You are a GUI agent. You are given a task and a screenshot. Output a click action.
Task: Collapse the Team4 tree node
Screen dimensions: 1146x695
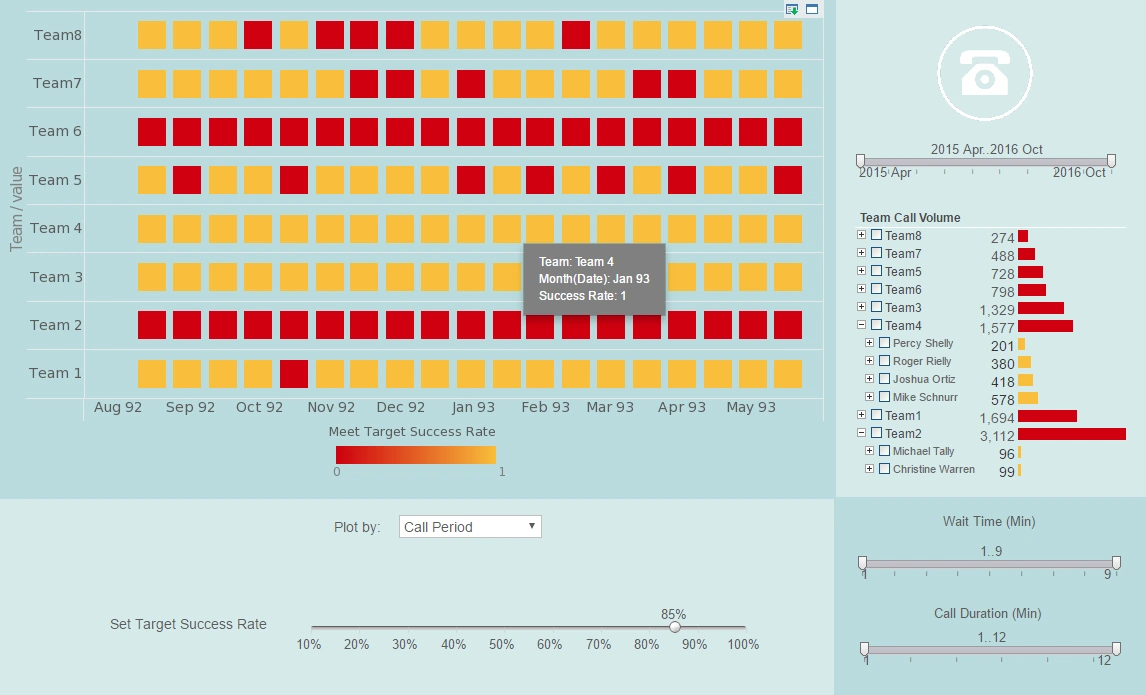pyautogui.click(x=861, y=325)
